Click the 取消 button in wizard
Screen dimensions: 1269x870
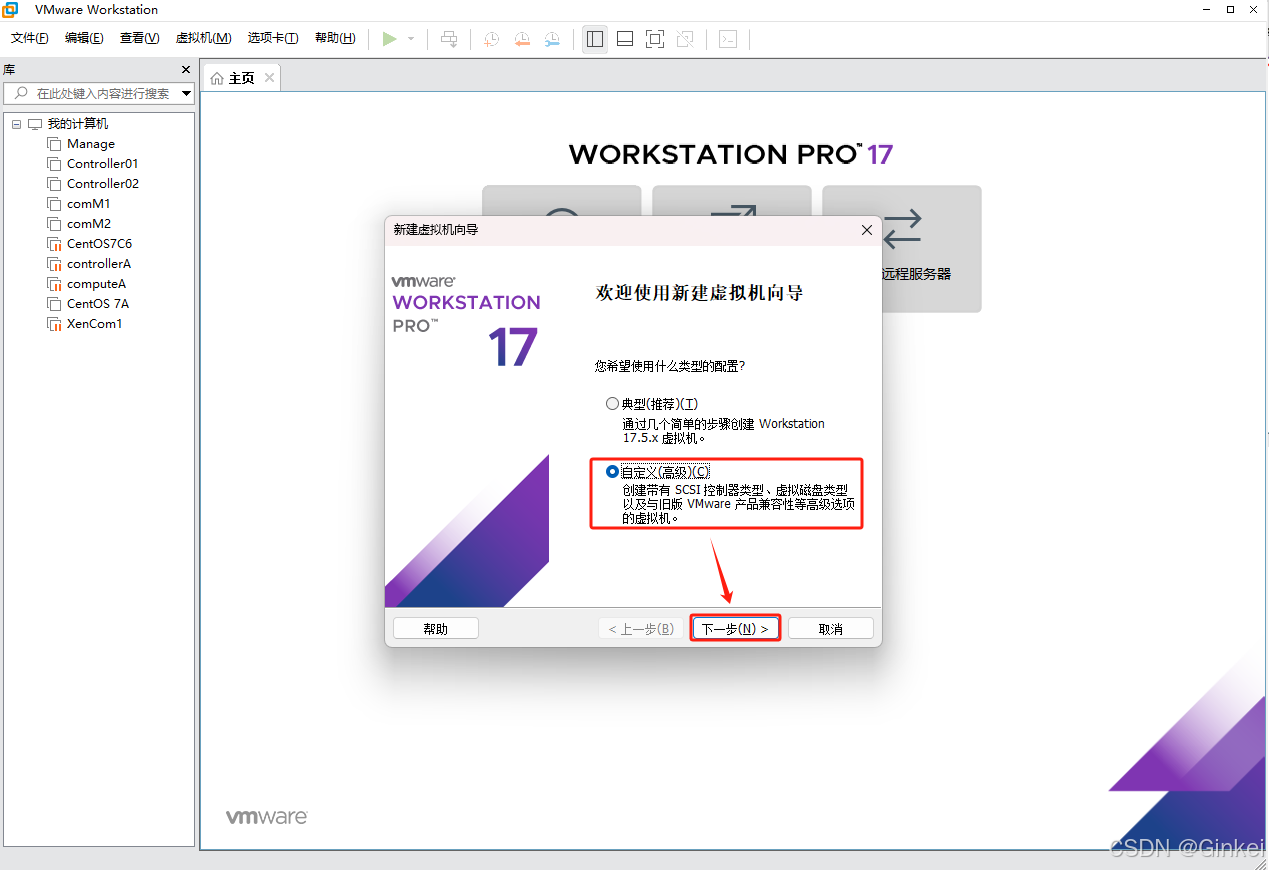point(831,629)
